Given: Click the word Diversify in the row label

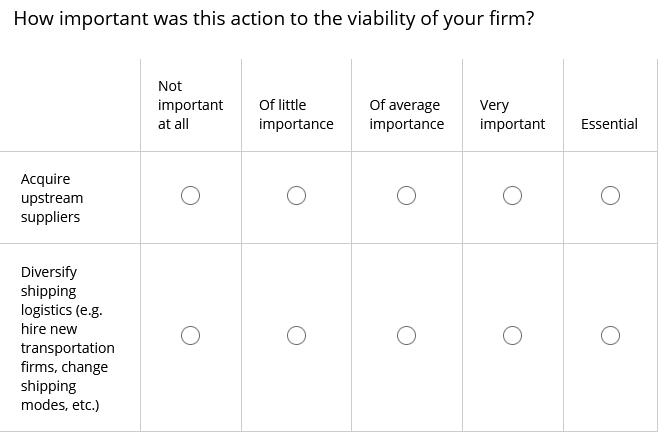Looking at the screenshot, I should click(49, 272).
